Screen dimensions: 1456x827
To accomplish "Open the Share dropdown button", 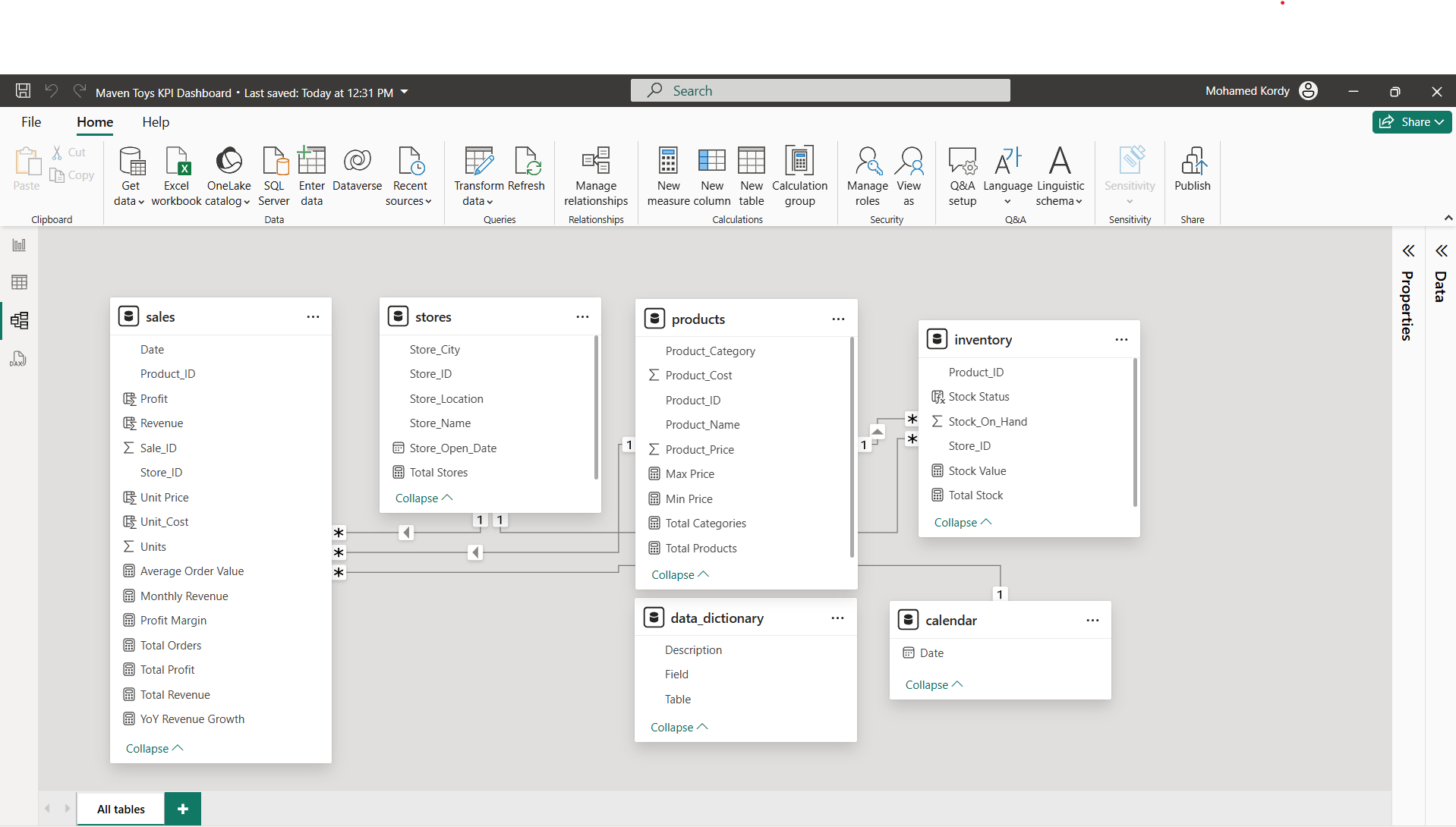I will click(x=1412, y=122).
